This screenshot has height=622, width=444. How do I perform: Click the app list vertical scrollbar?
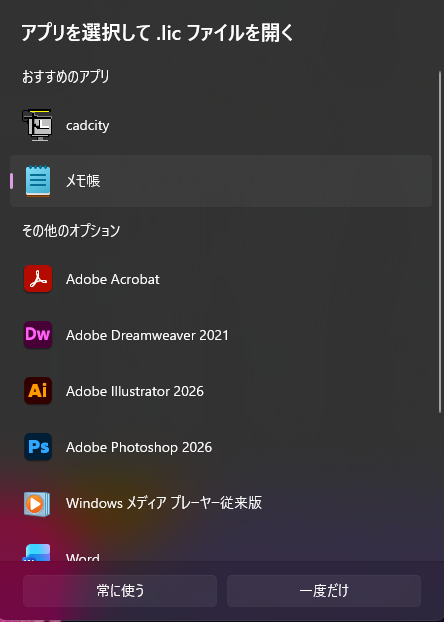tap(440, 242)
